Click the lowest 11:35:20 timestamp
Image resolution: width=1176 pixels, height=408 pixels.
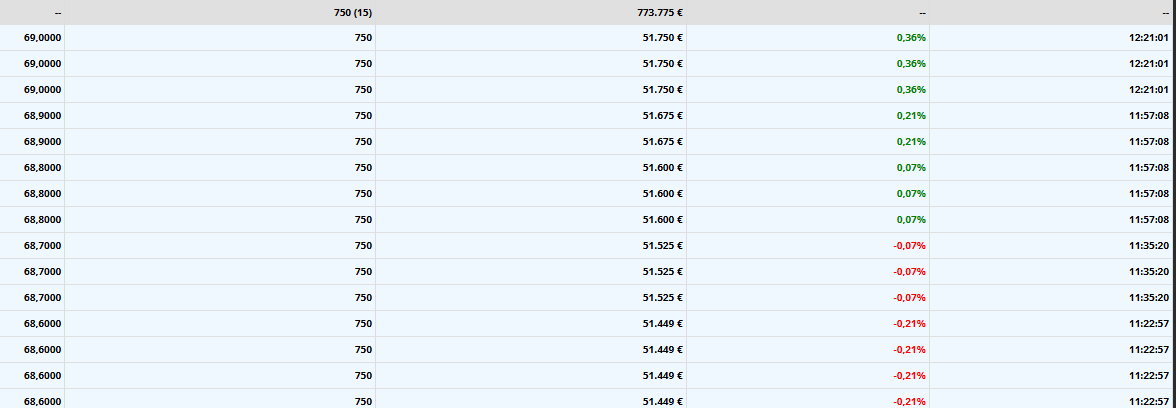click(1052, 298)
